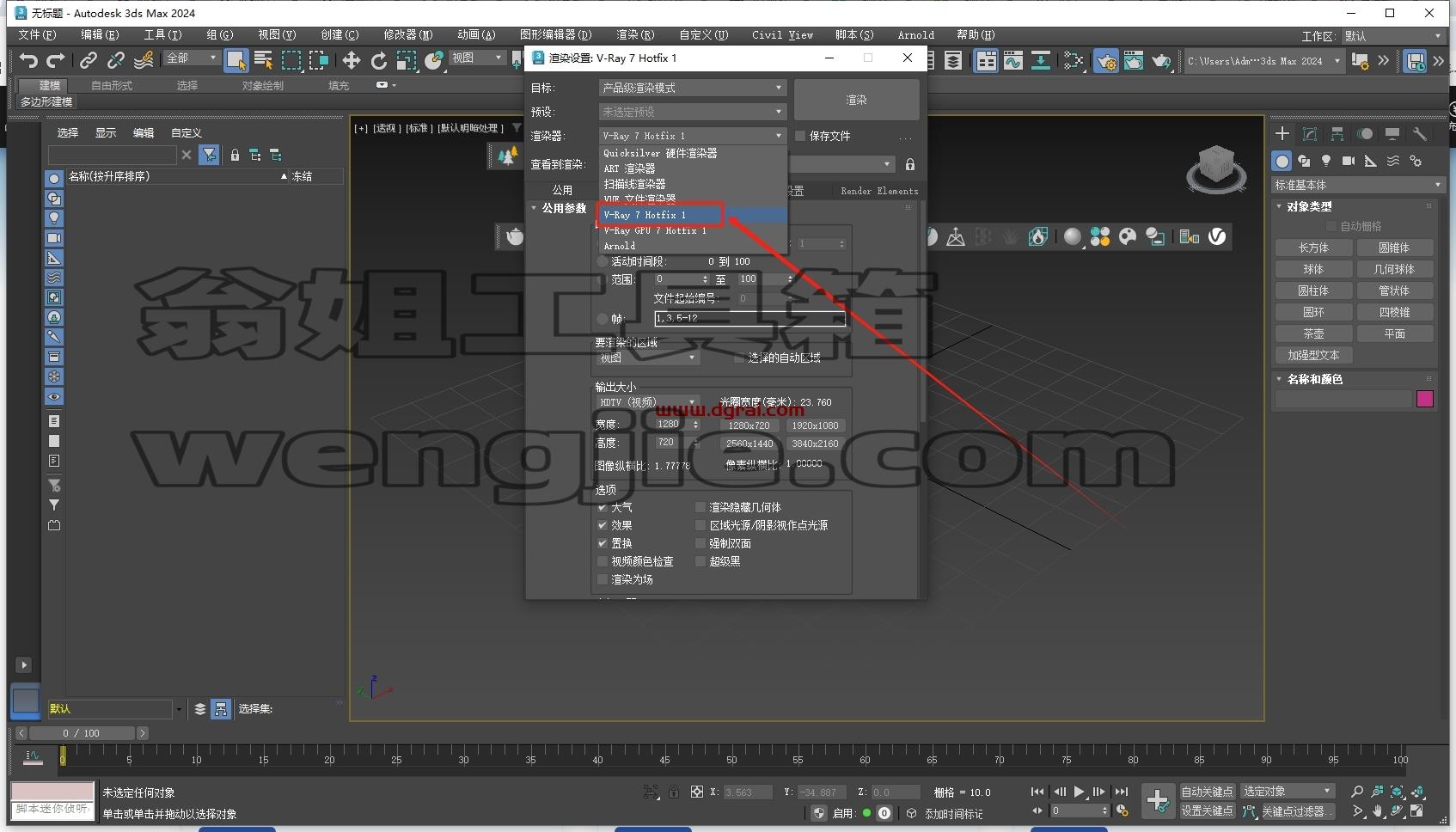Enable 超级黑 checkbox
The height and width of the screenshot is (832, 1456).
point(700,561)
